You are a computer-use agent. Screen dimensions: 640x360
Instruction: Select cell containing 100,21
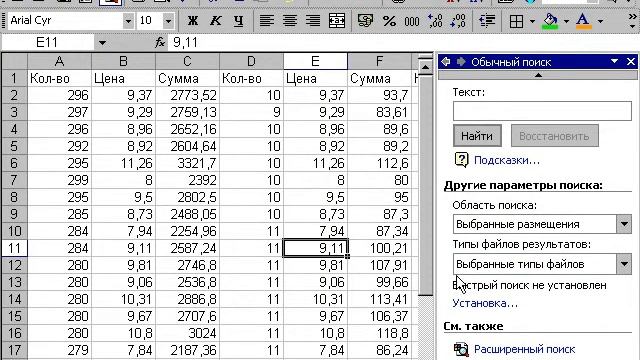tap(380, 248)
